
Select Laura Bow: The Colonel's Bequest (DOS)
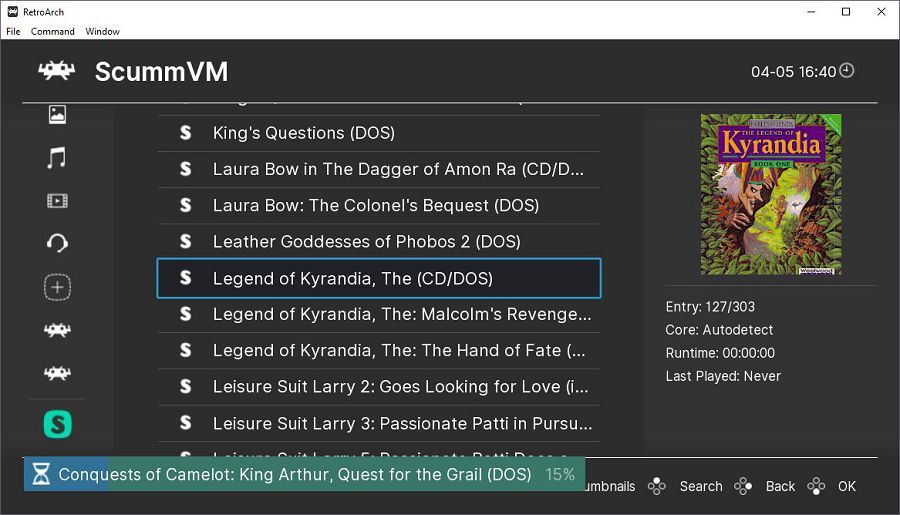click(x=379, y=206)
